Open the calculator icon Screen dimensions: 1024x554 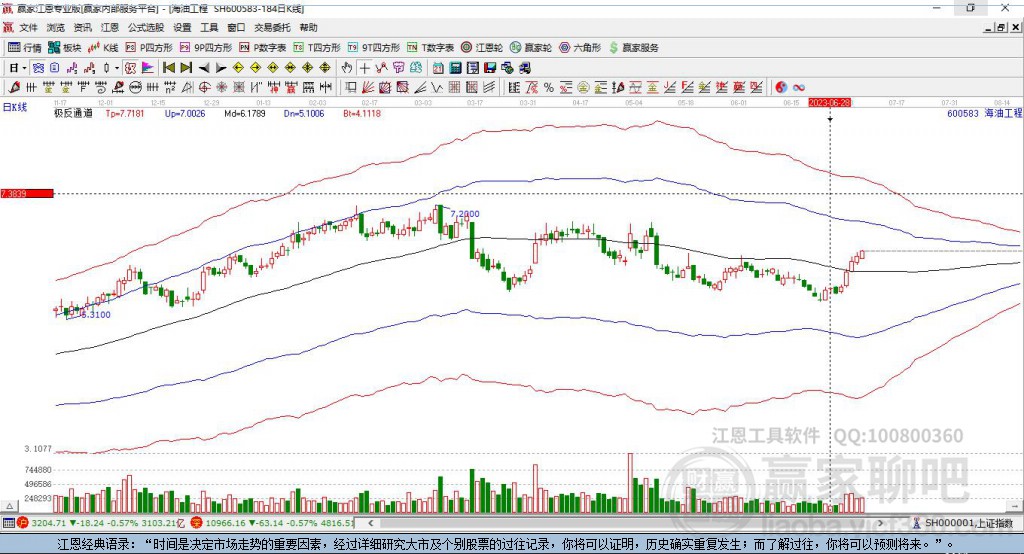455,68
